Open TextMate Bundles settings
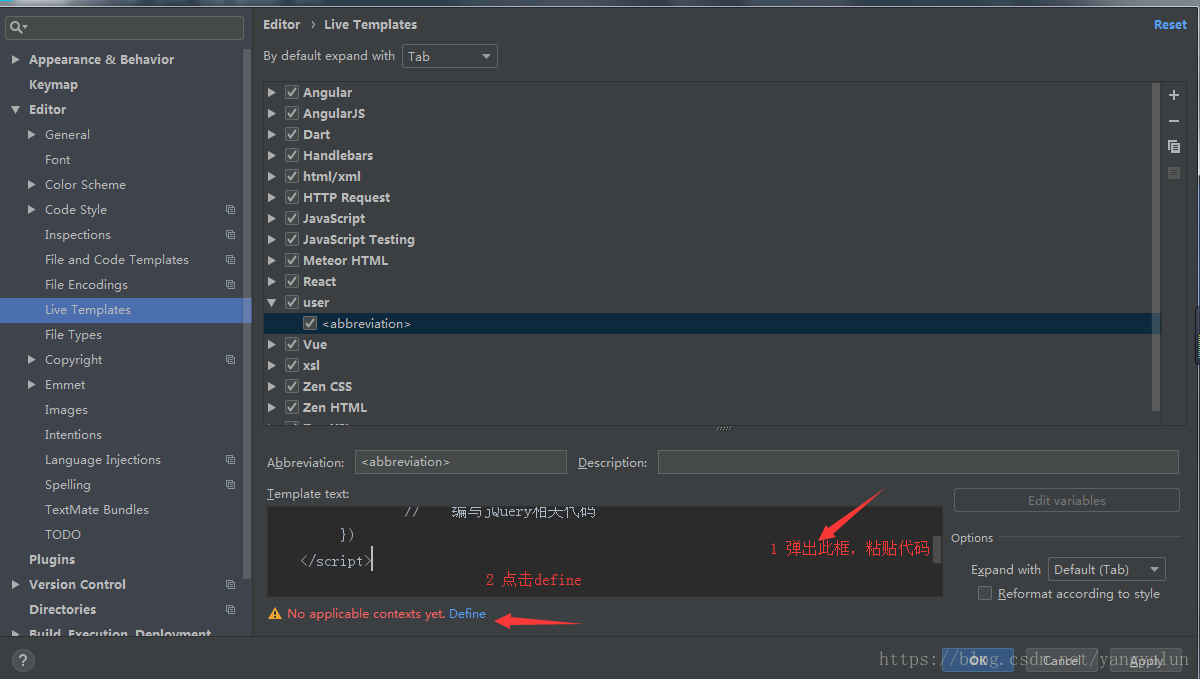1200x679 pixels. 97,510
